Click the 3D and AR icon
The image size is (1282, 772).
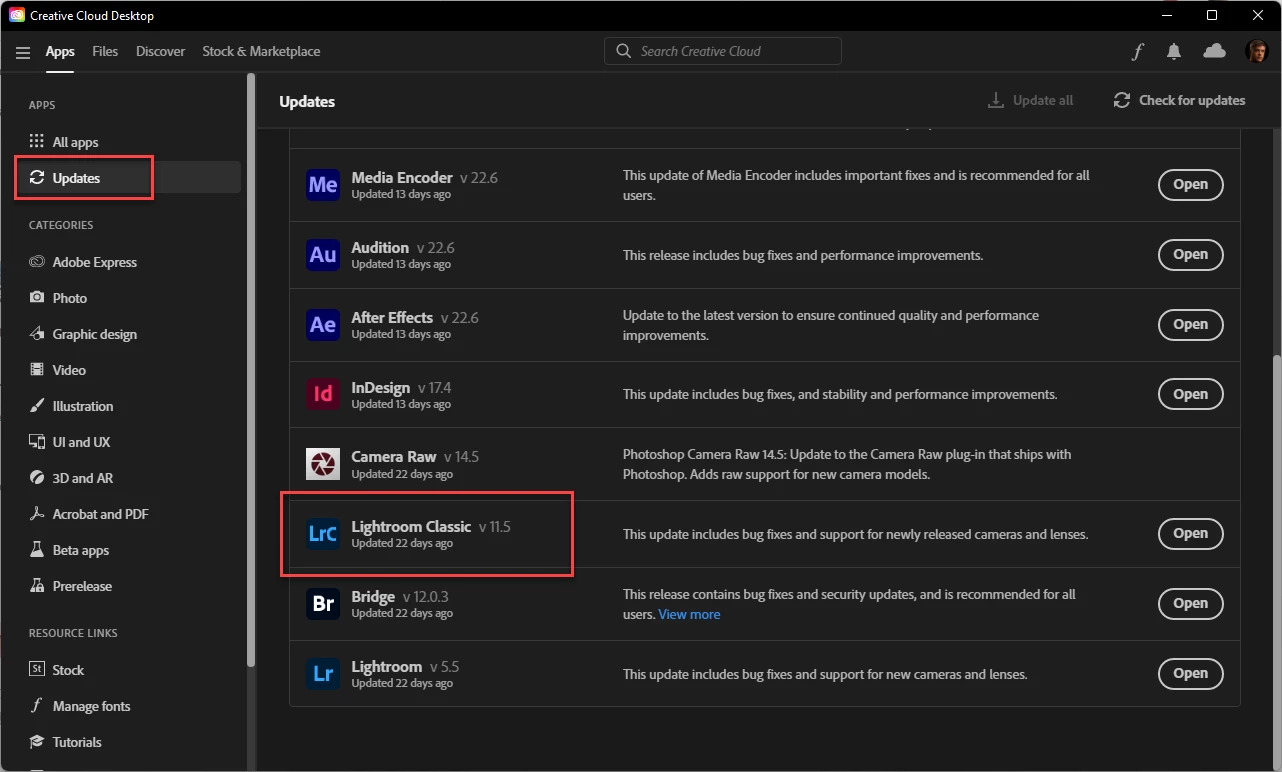pyautogui.click(x=37, y=478)
